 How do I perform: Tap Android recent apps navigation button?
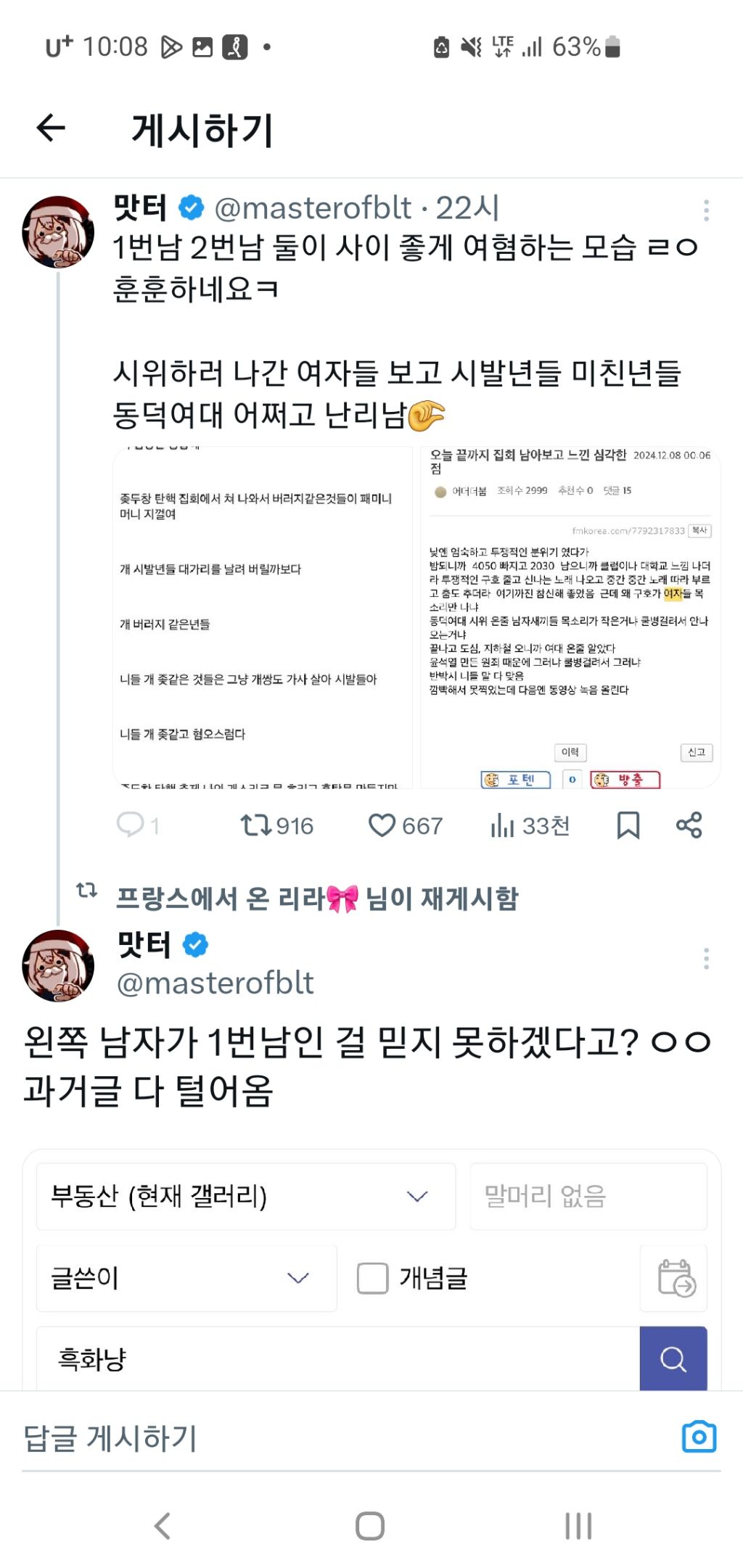point(578,1526)
